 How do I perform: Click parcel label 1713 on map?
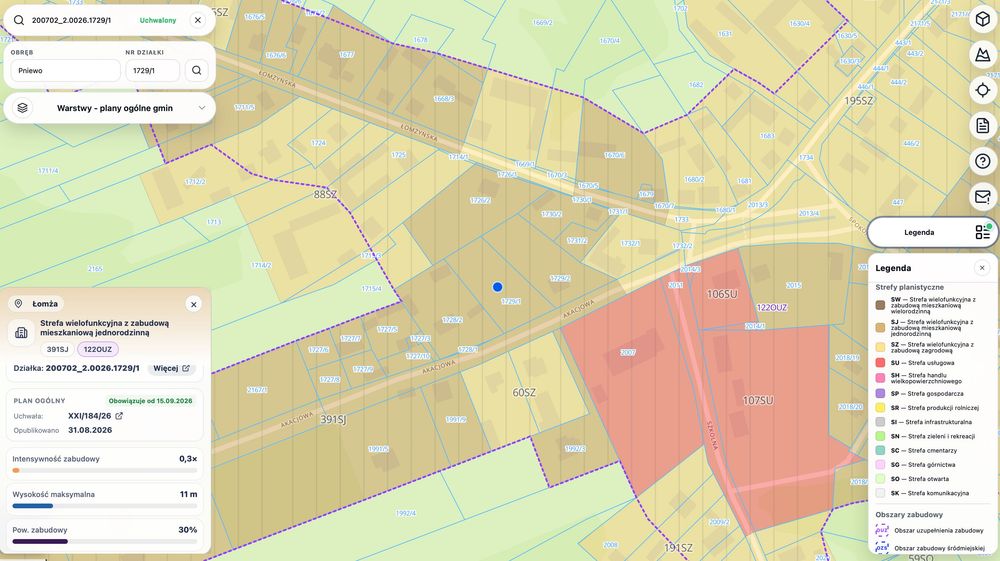click(x=214, y=222)
